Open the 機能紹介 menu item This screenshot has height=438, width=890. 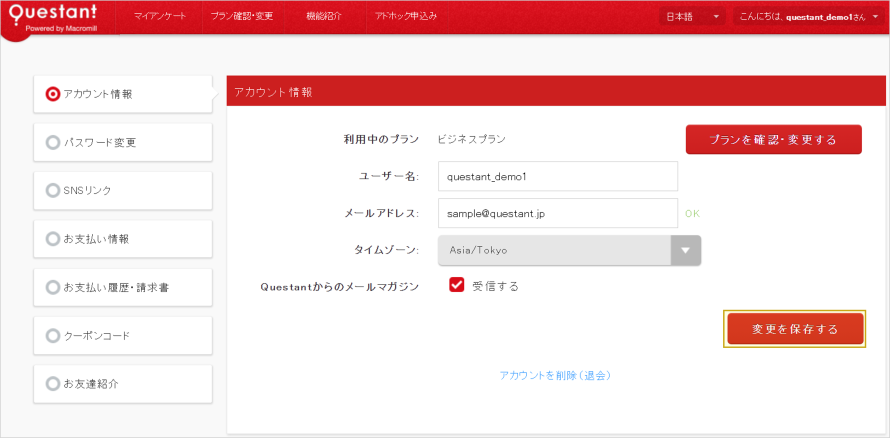(324, 17)
